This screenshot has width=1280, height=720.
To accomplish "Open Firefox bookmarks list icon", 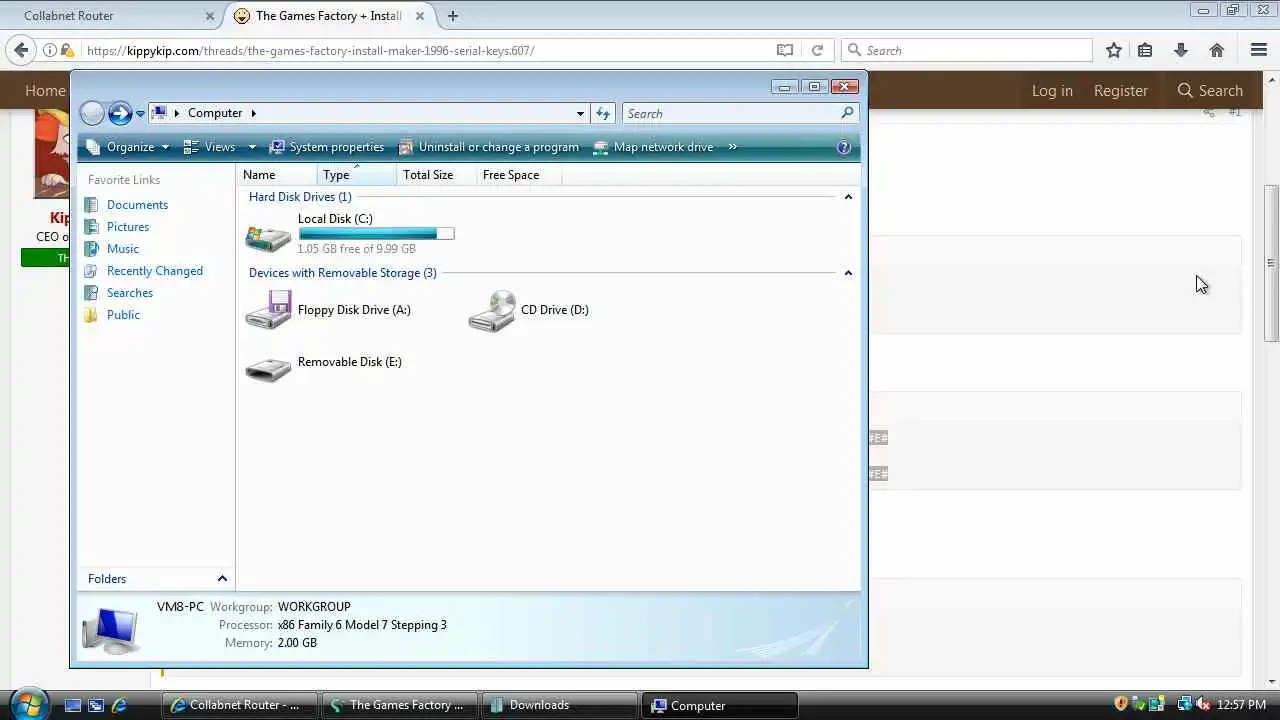I will click(1145, 50).
